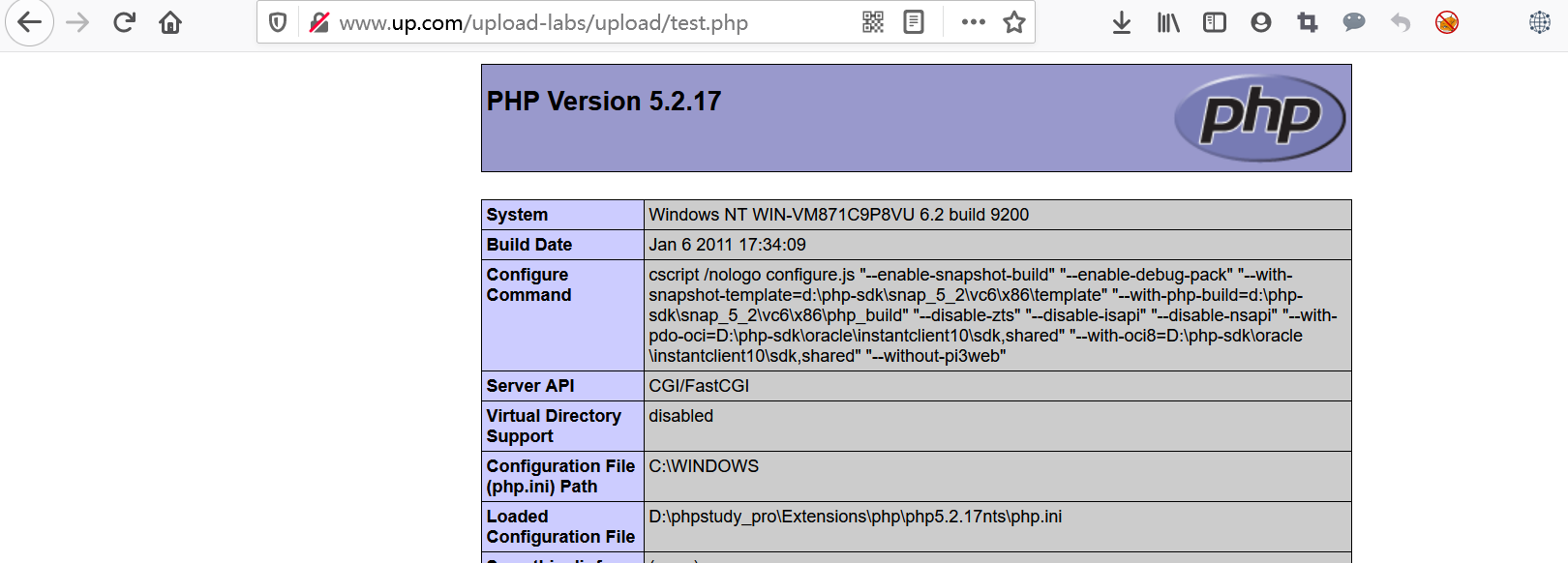The width and height of the screenshot is (1568, 563).
Task: Select the Jan 6 2011 17:34:09 value
Action: pyautogui.click(x=727, y=245)
